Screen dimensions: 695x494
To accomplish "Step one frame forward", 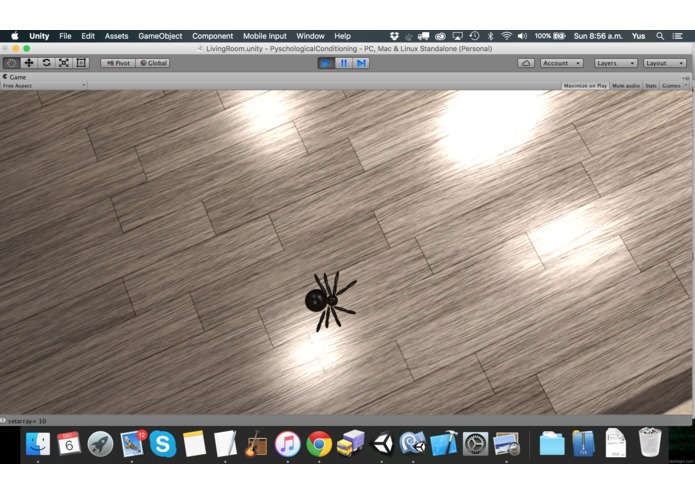I will 361,63.
